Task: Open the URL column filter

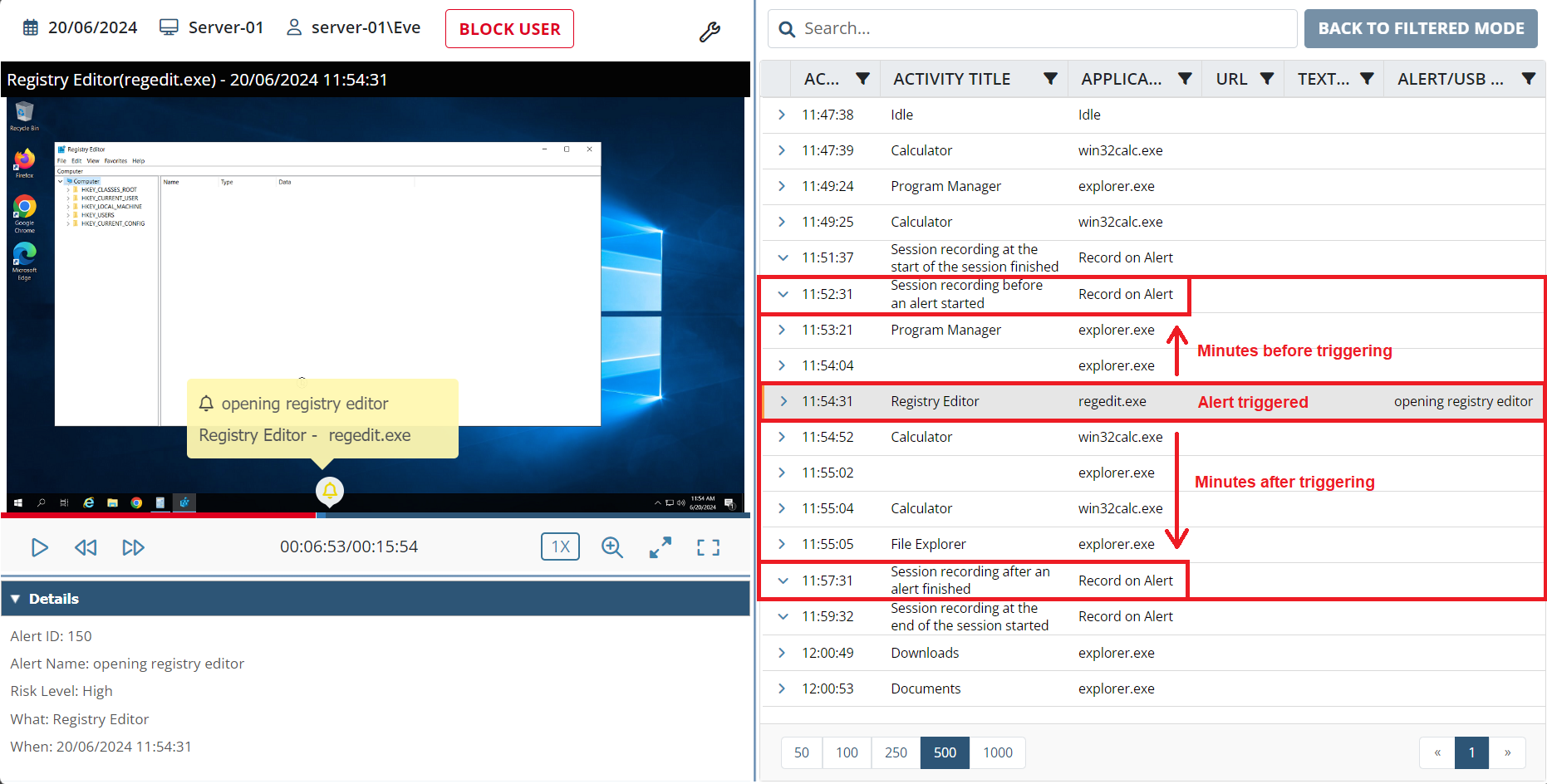Action: (1267, 79)
